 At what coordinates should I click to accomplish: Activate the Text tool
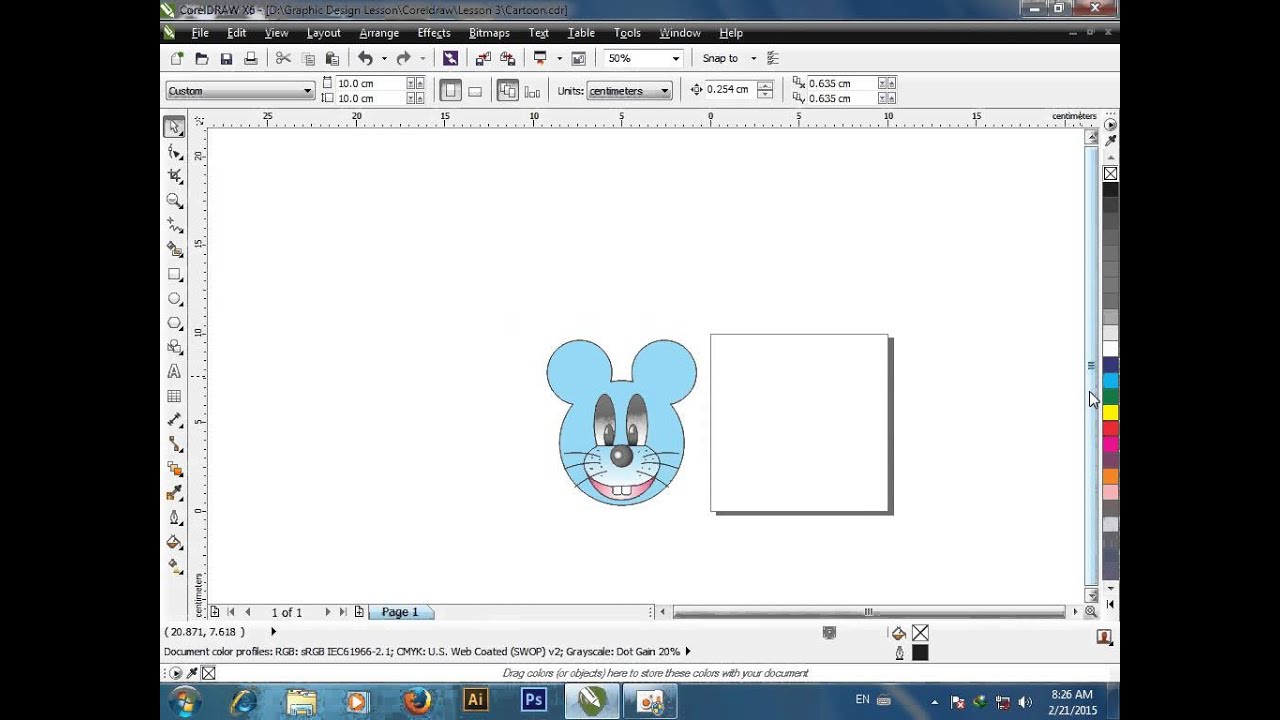(x=175, y=372)
